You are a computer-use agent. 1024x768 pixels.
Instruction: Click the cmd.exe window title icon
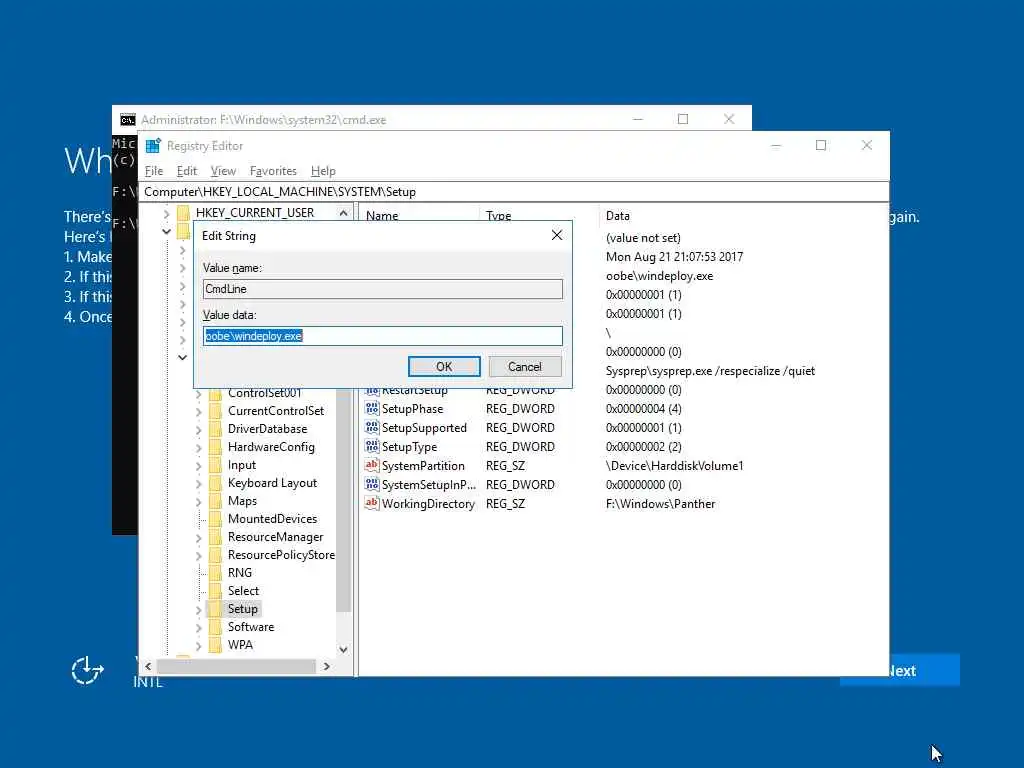coord(128,120)
